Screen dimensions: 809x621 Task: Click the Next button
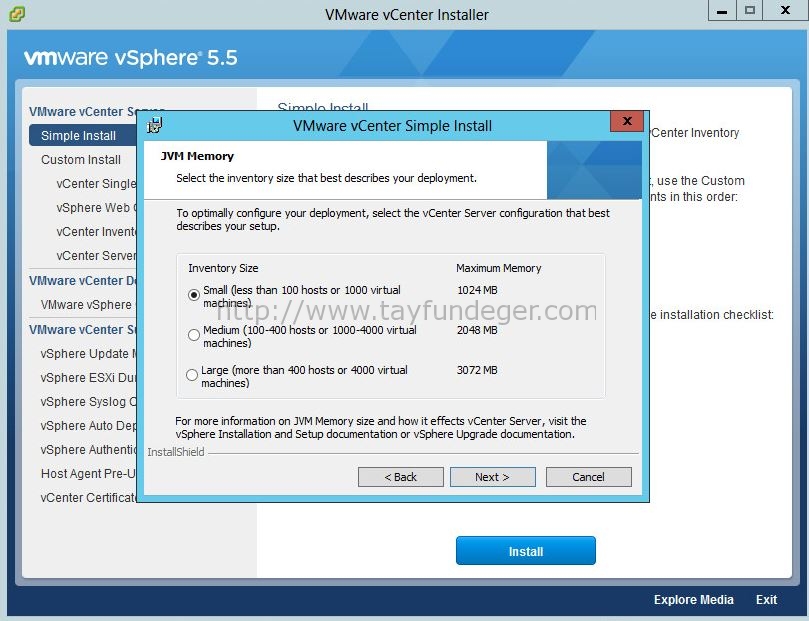493,477
